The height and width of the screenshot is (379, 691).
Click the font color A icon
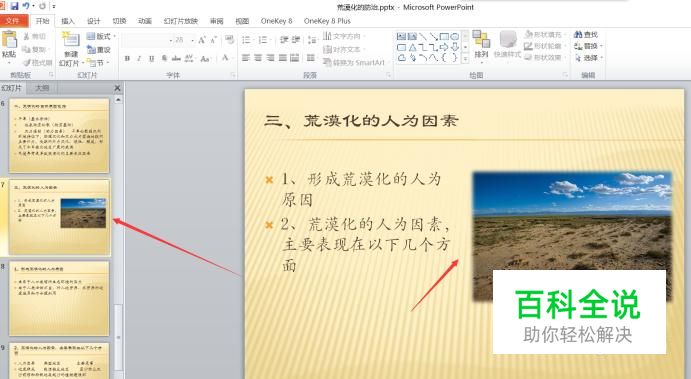click(225, 58)
